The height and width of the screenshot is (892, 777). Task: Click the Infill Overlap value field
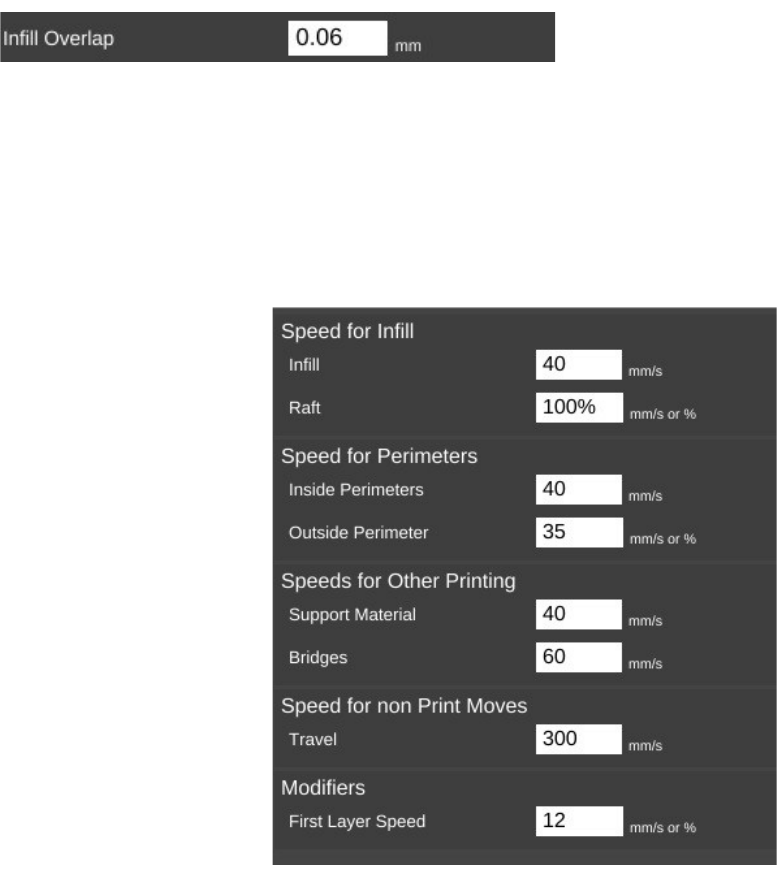[x=338, y=39]
